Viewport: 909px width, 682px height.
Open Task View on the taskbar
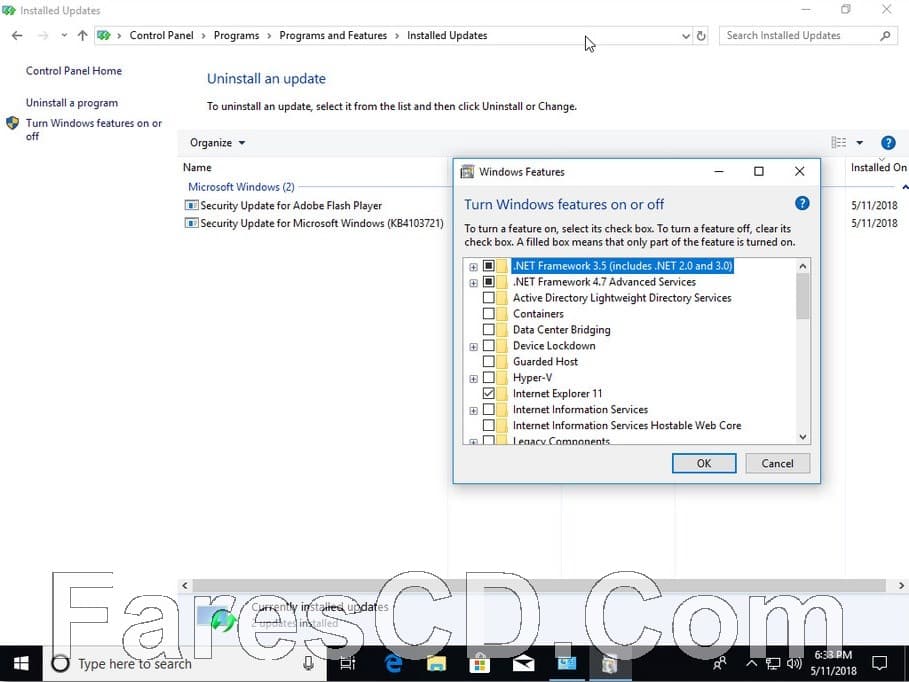347,663
